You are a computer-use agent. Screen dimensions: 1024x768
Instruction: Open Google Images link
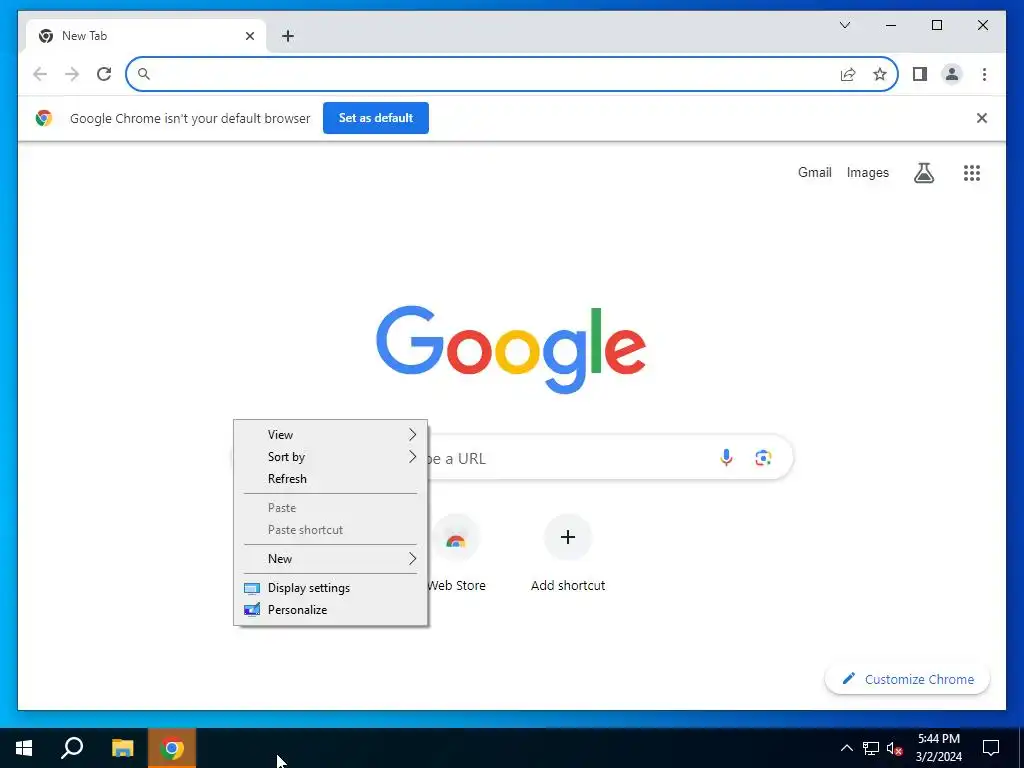(x=867, y=172)
